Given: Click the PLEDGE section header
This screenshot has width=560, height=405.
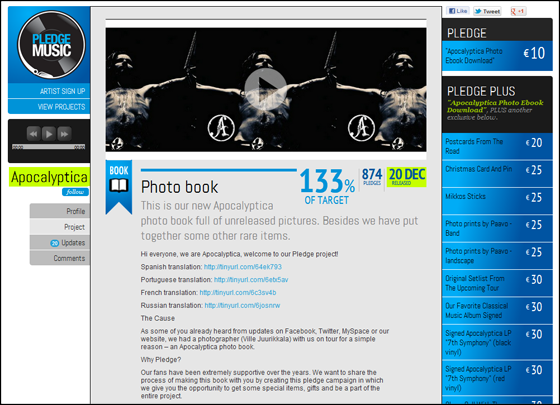Looking at the screenshot, I should 466,33.
